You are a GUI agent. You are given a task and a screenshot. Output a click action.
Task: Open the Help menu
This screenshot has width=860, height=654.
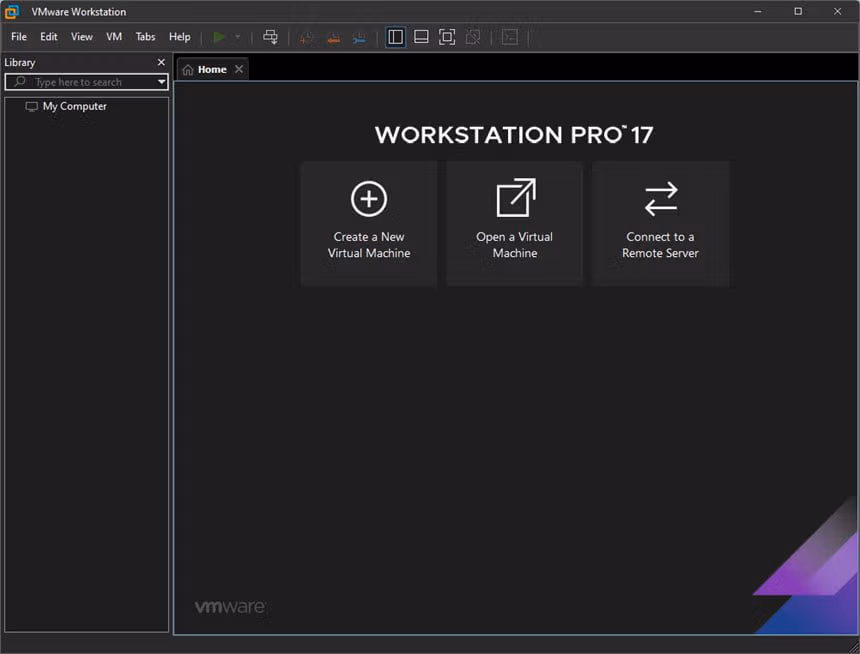tap(179, 37)
